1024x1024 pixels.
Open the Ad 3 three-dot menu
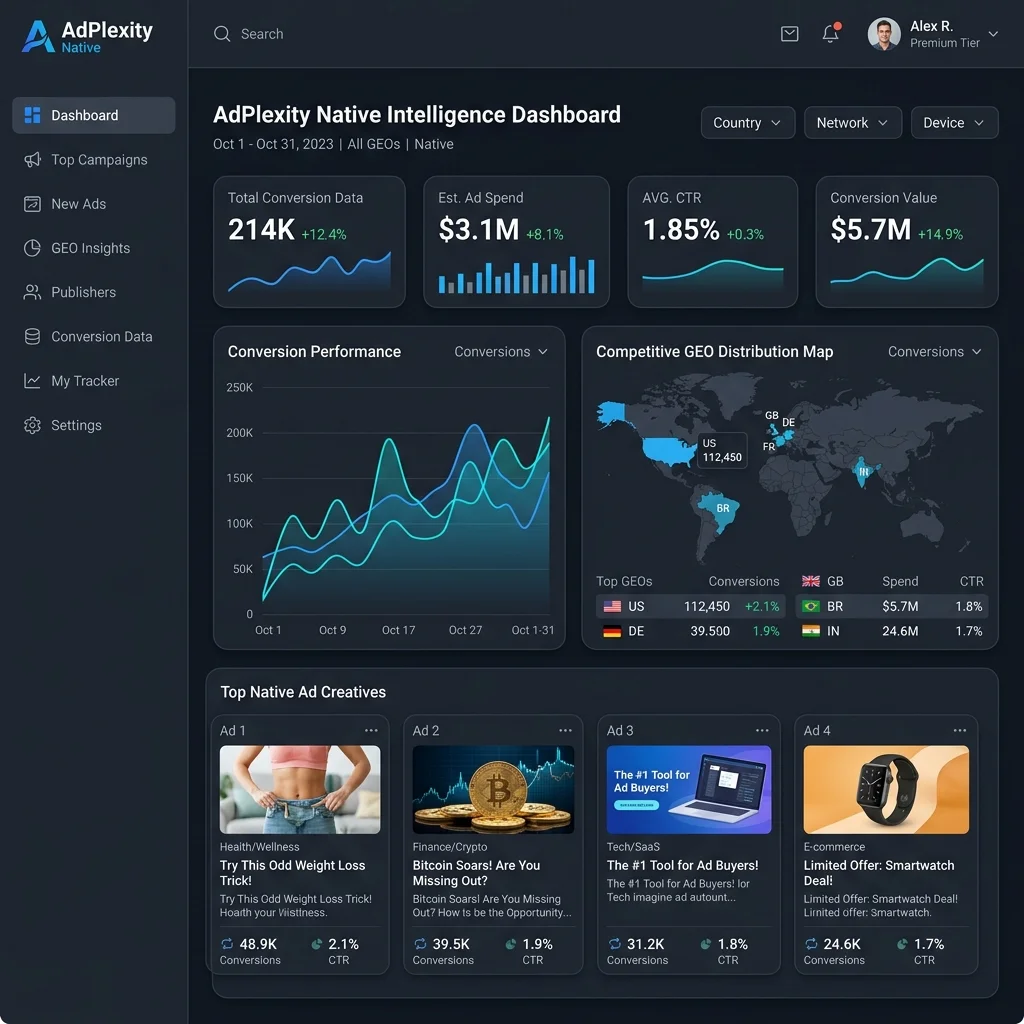tap(761, 730)
